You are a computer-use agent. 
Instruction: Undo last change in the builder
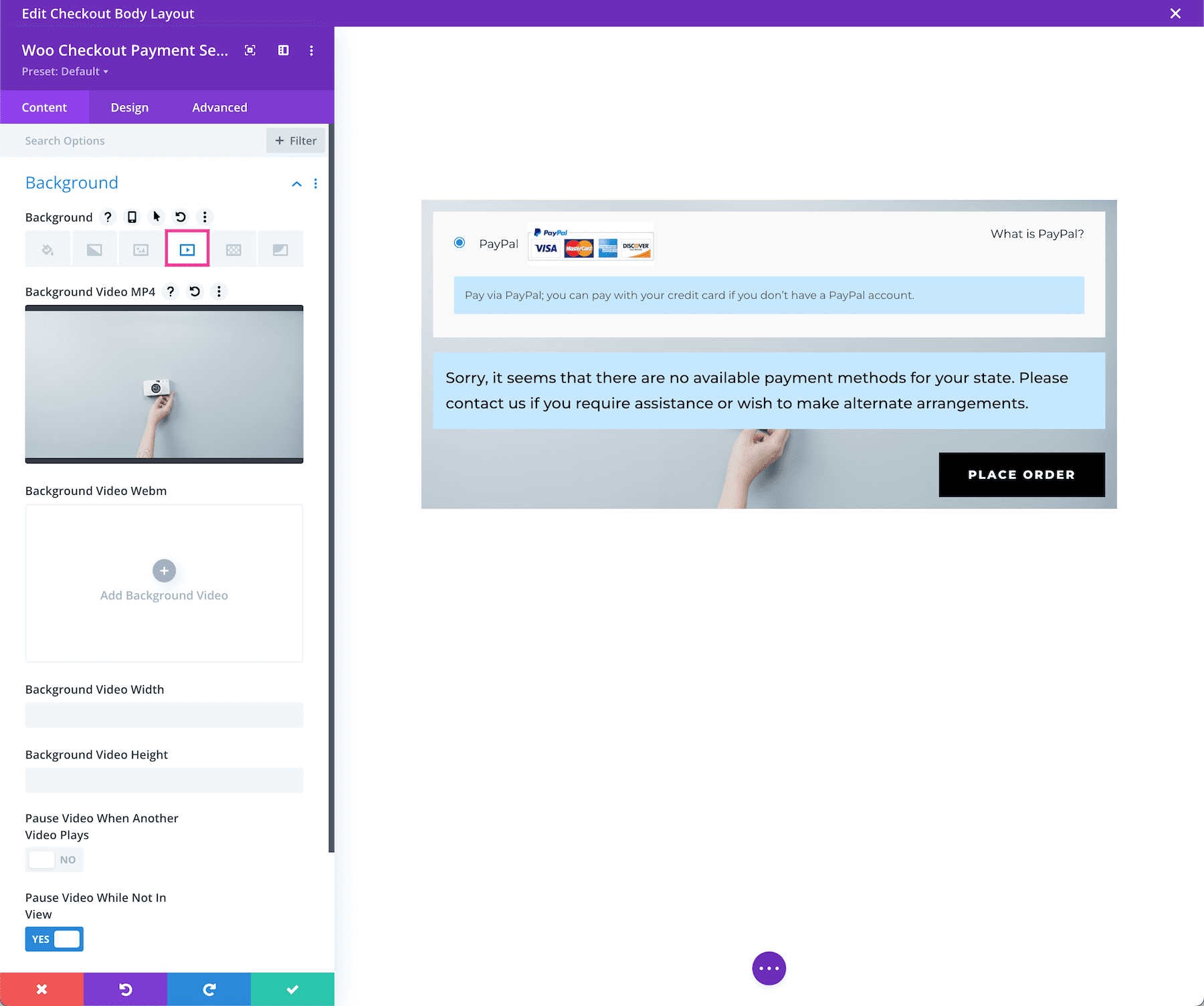click(x=125, y=989)
